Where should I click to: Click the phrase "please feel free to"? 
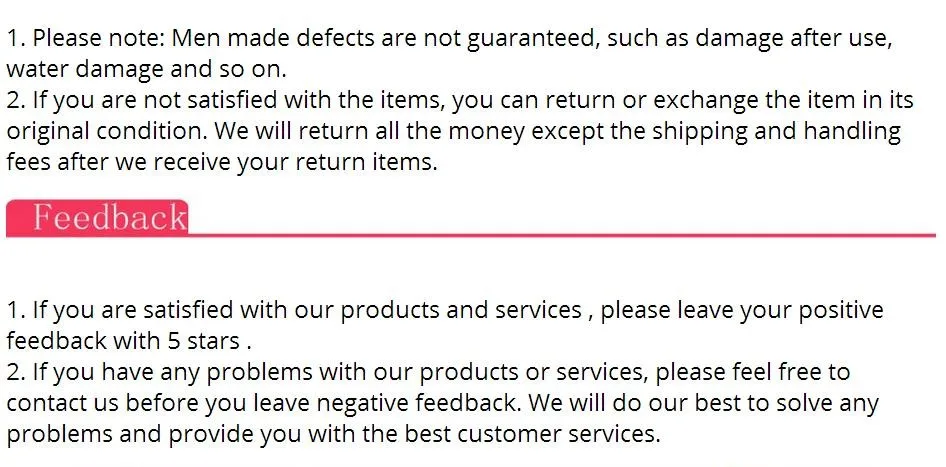point(753,372)
